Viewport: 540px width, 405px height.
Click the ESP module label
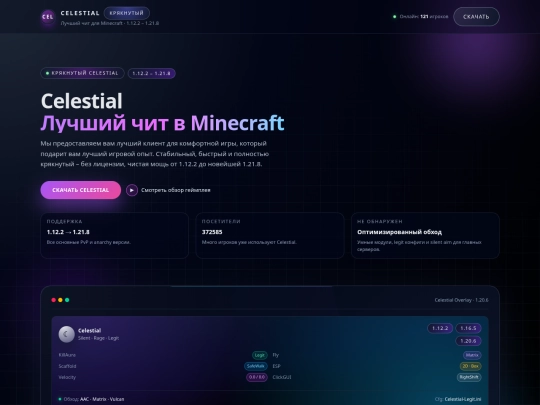(276, 366)
